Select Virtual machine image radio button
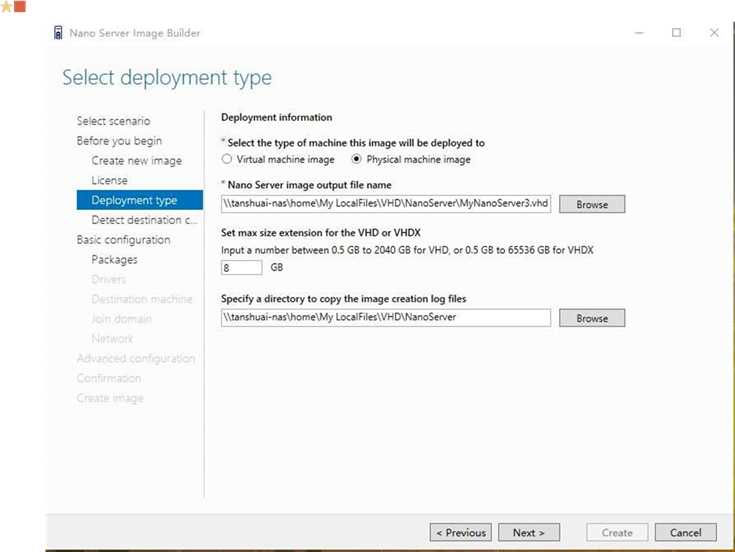 [227, 159]
